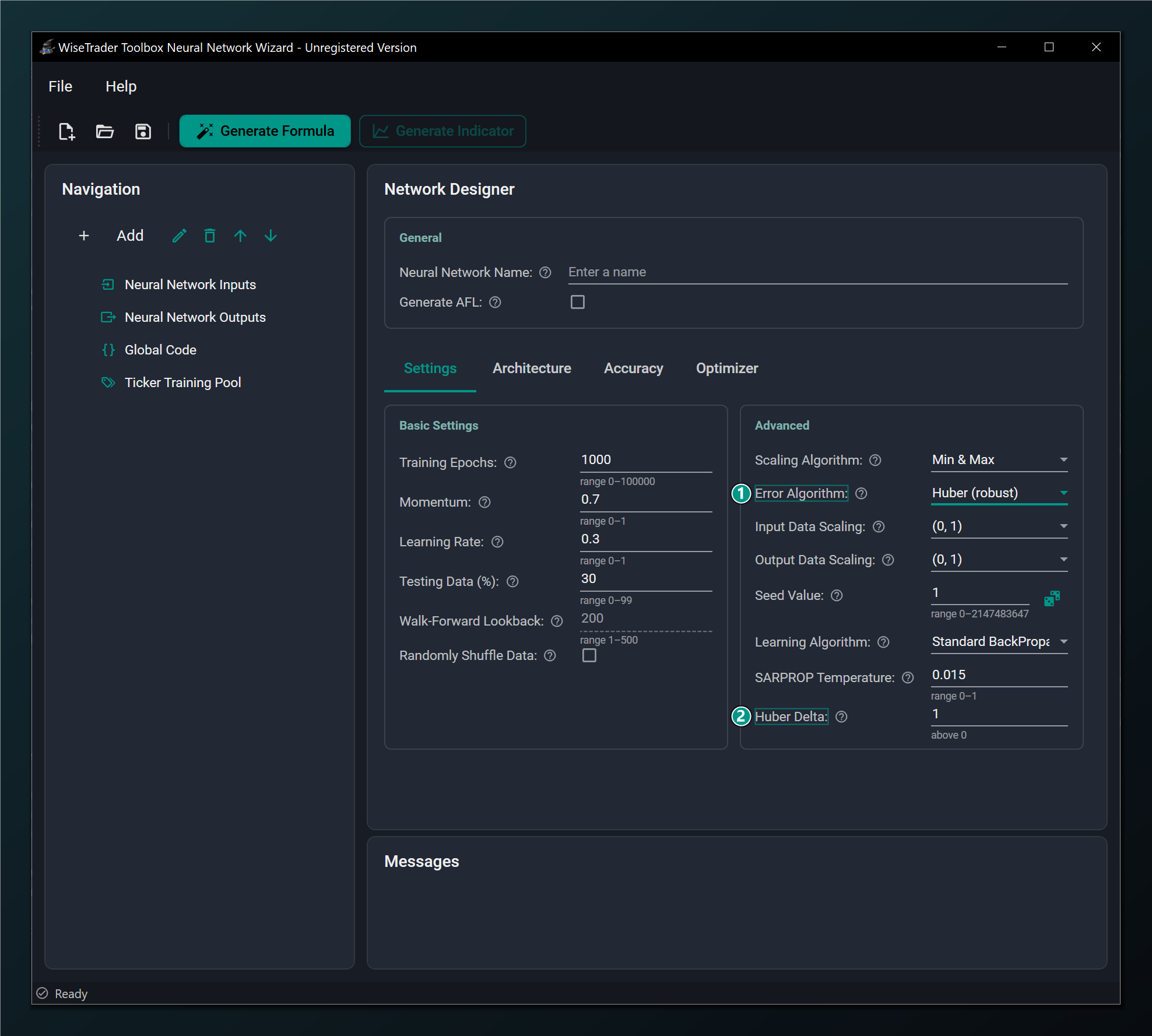Viewport: 1152px width, 1036px height.
Task: Show help for Learning Algorithm
Action: pos(883,642)
